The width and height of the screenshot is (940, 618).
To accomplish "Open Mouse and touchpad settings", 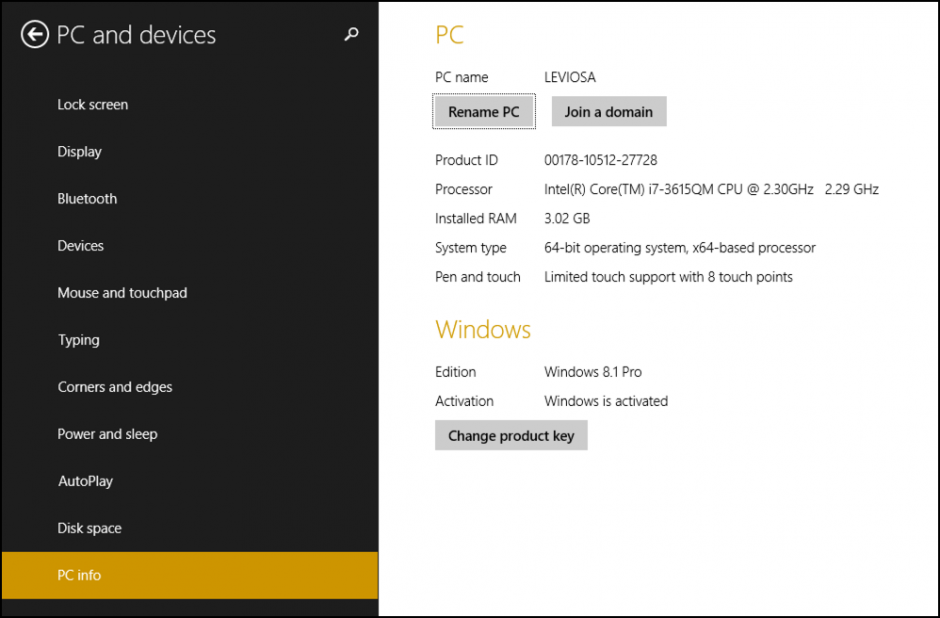I will point(122,292).
